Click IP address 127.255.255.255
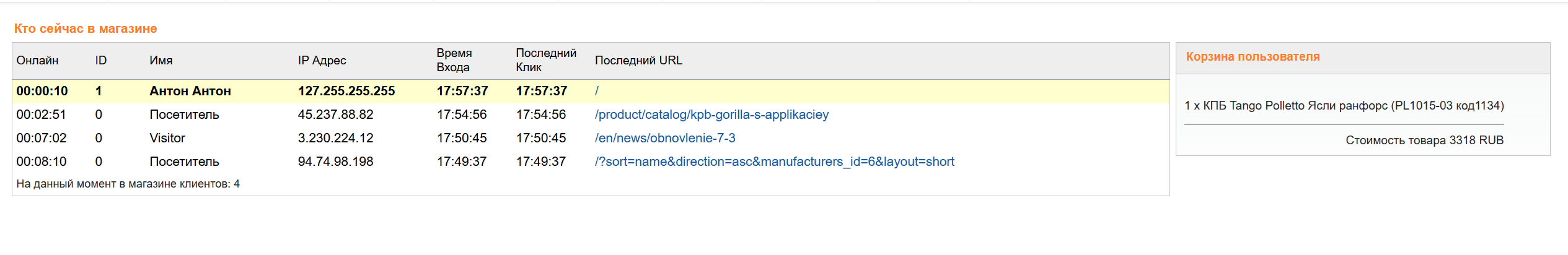Image resolution: width=1568 pixels, height=255 pixels. pos(346,91)
